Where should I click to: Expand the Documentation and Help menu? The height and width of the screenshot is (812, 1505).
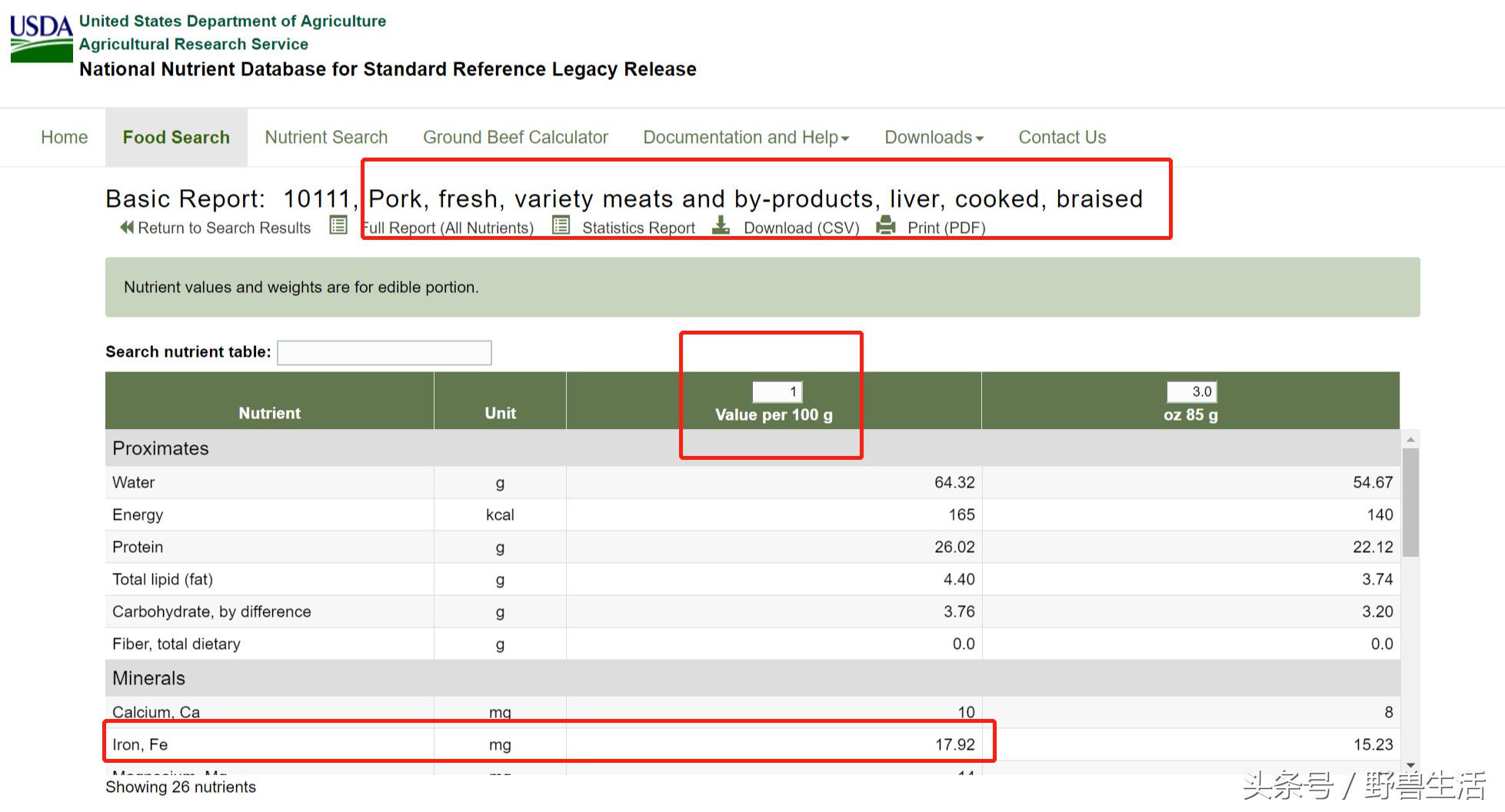point(746,138)
